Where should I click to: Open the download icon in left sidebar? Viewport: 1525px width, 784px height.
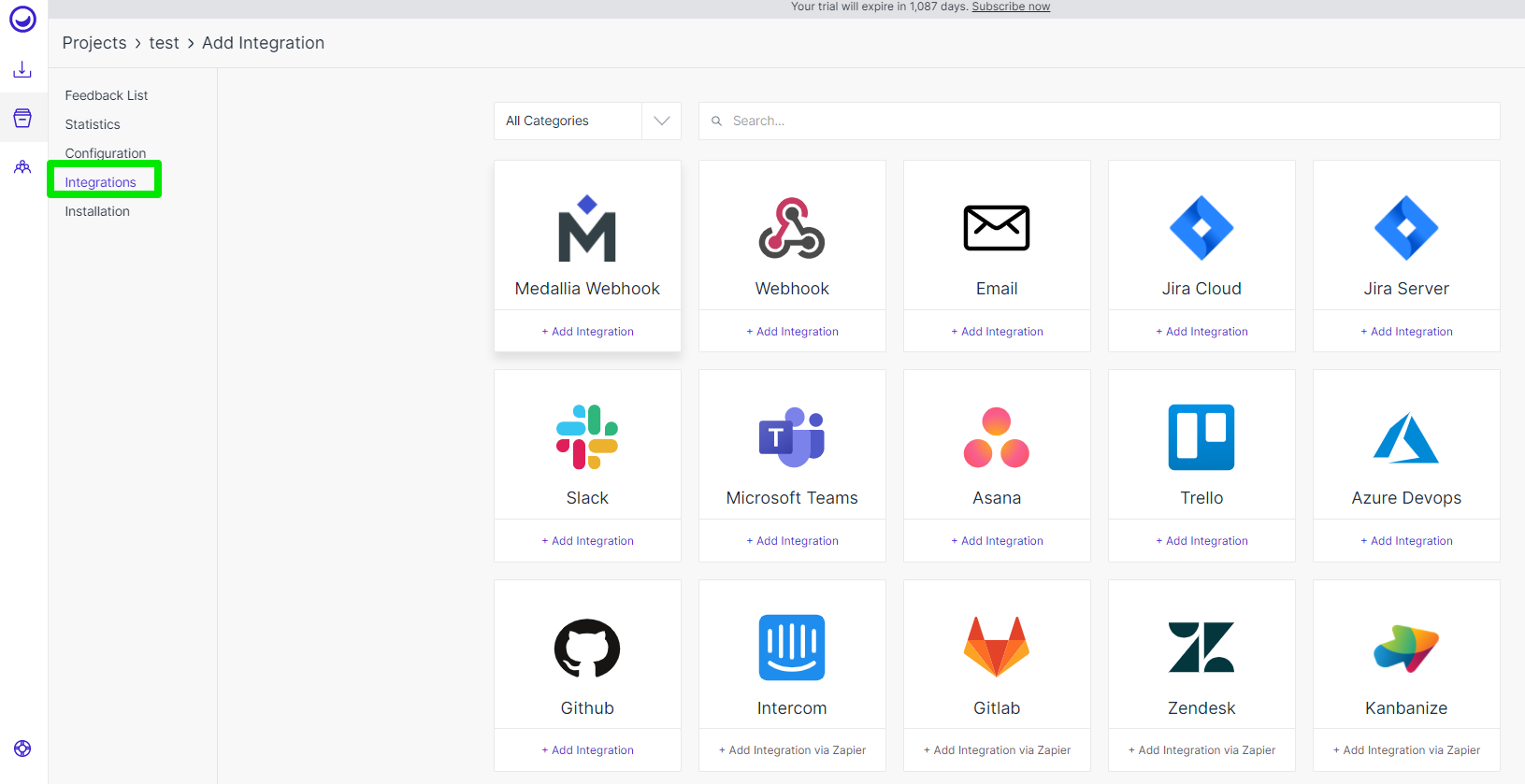[22, 70]
